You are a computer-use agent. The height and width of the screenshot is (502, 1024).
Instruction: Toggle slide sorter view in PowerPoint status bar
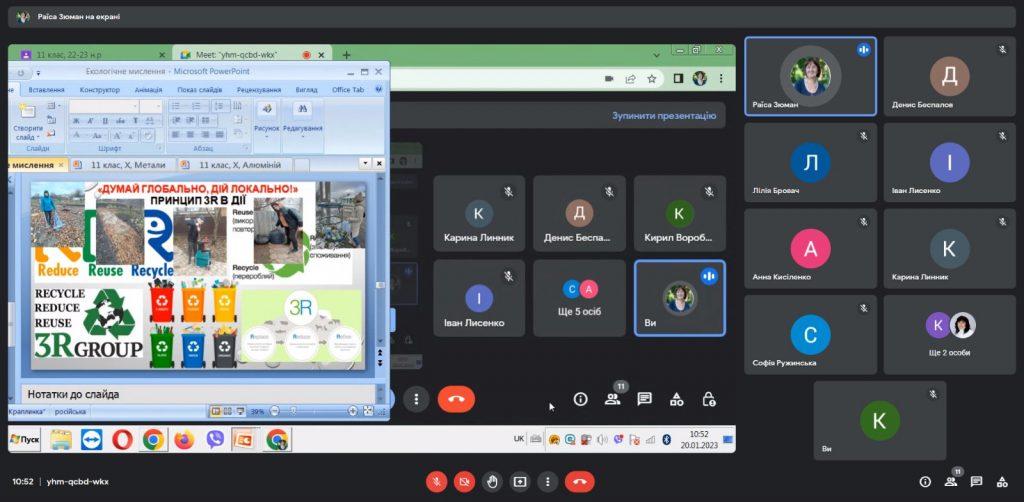click(x=228, y=411)
